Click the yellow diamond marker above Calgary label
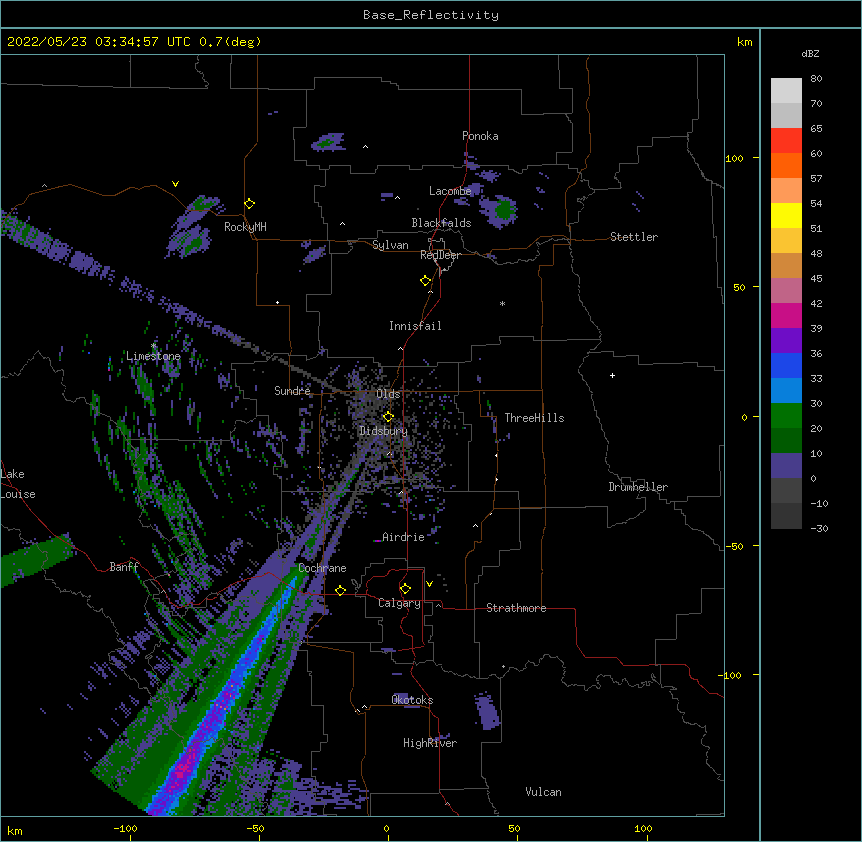This screenshot has width=862, height=842. point(405,589)
